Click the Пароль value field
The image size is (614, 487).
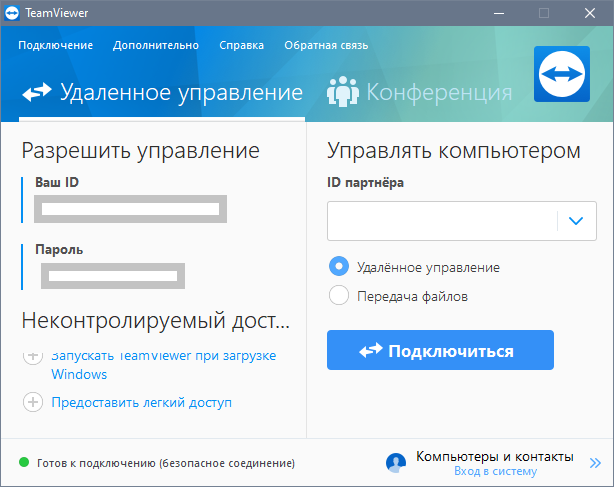click(x=113, y=276)
